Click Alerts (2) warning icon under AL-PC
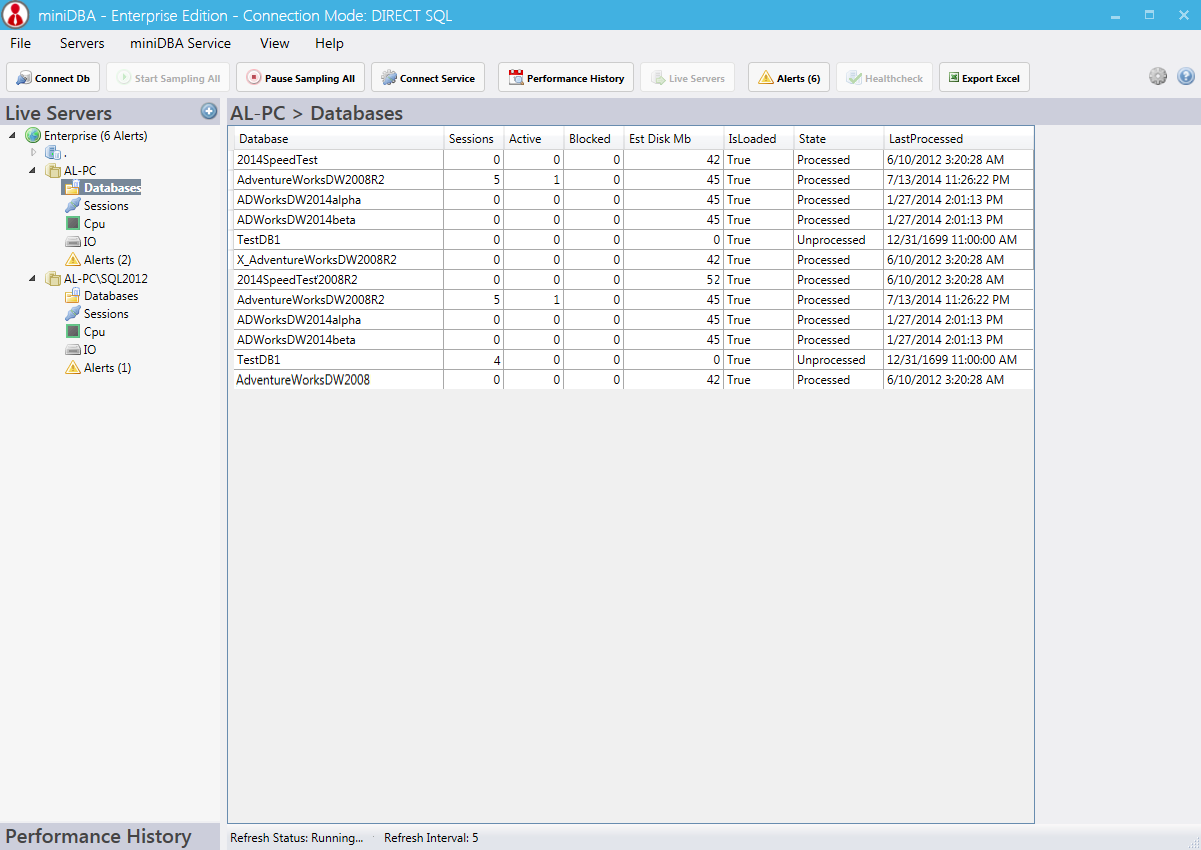Image resolution: width=1201 pixels, height=850 pixels. 72,260
